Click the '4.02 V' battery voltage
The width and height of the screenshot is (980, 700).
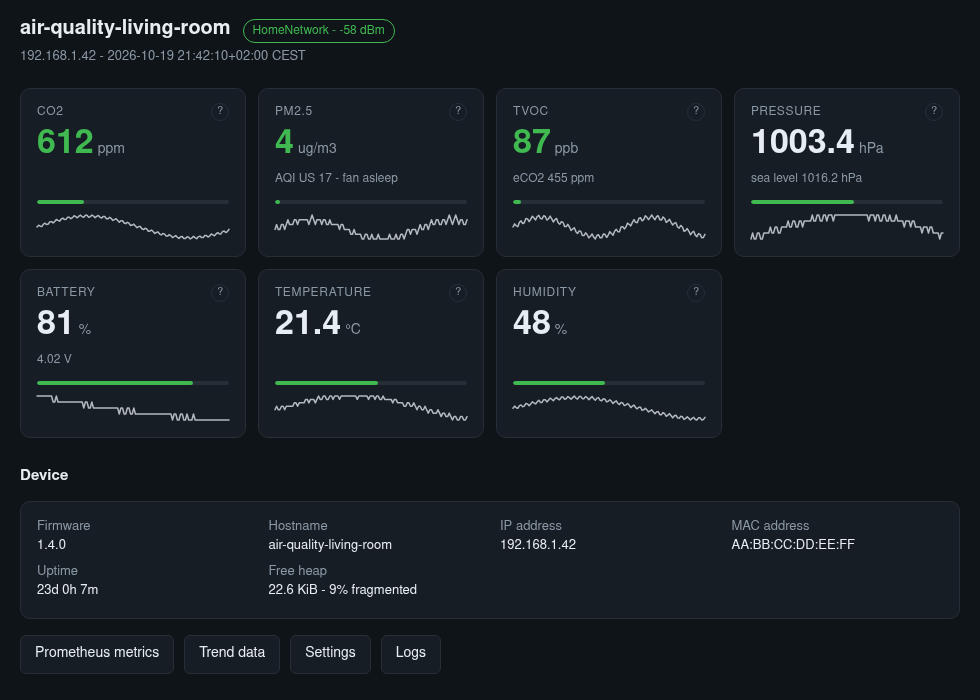tap(54, 359)
